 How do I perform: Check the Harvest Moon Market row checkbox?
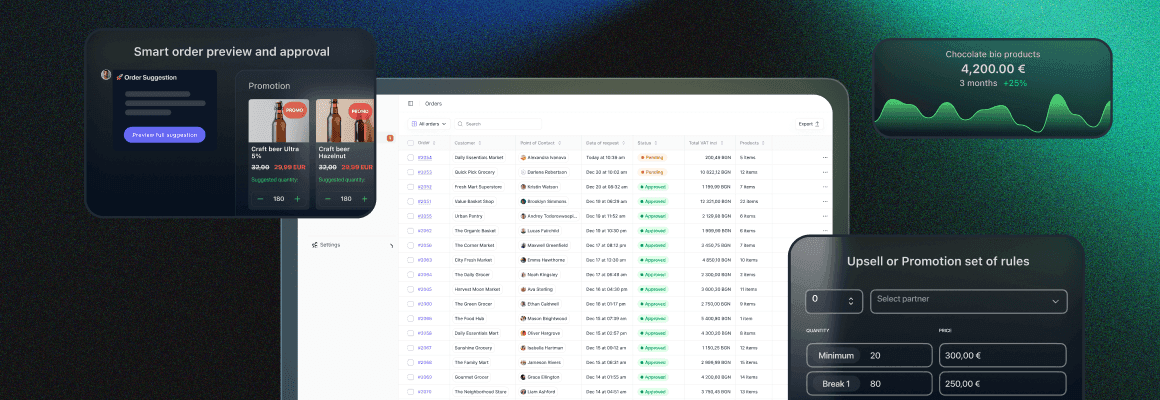[411, 289]
